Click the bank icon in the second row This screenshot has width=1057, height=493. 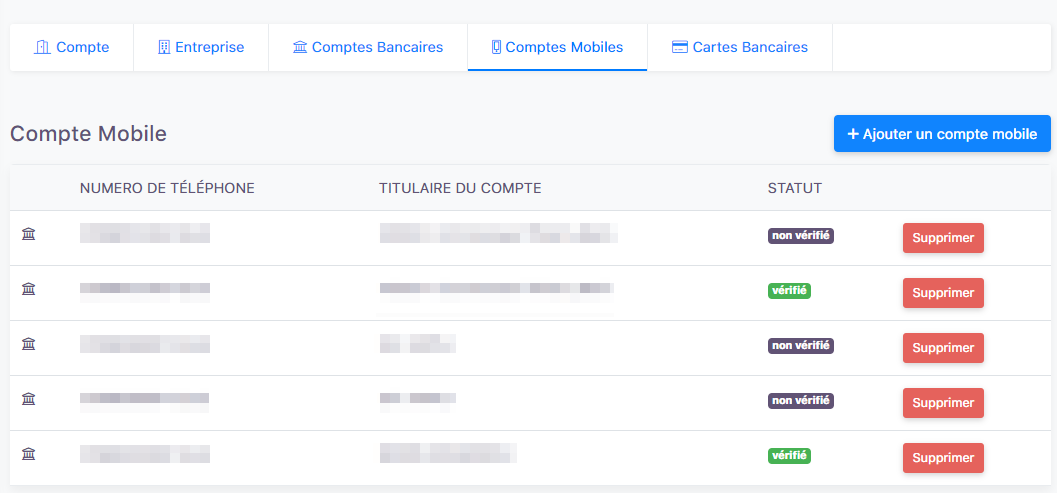coord(28,289)
